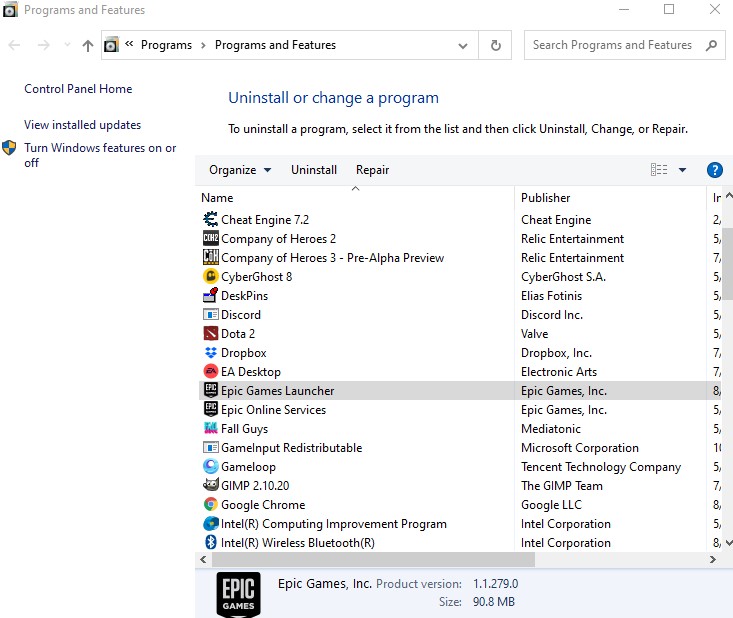Open Turn Windows features on or off
Screen dimensions: 733x618
[100, 155]
